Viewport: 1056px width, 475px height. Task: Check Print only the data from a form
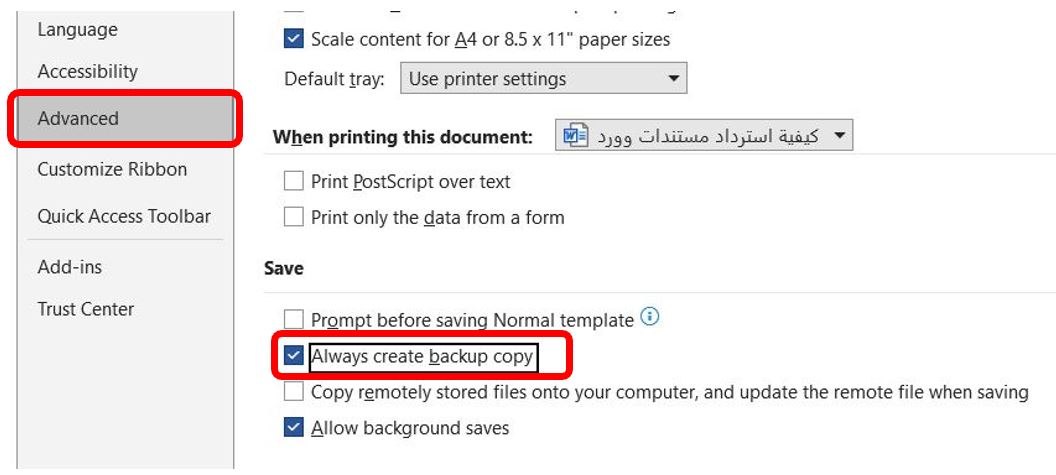click(294, 217)
